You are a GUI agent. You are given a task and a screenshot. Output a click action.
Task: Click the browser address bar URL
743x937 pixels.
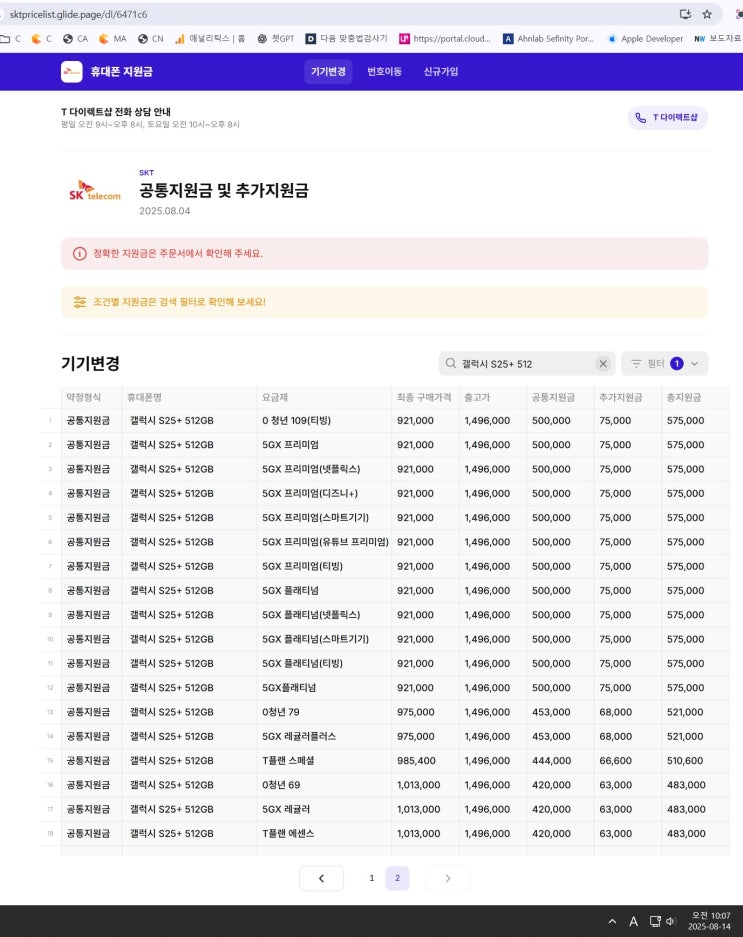tap(78, 14)
